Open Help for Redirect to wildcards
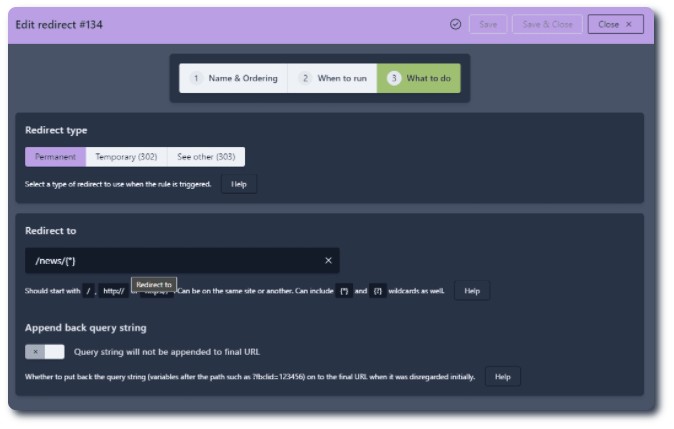The width and height of the screenshot is (674, 429). coord(472,291)
